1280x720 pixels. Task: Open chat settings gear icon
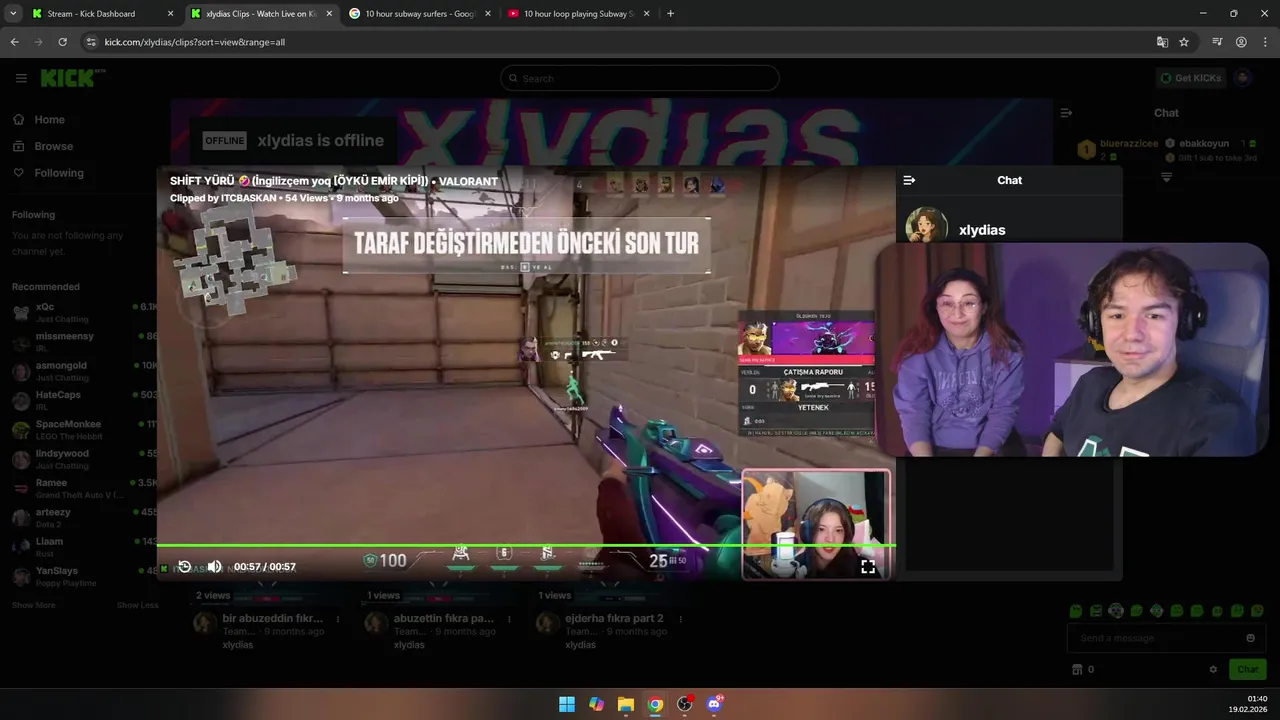[1213, 669]
